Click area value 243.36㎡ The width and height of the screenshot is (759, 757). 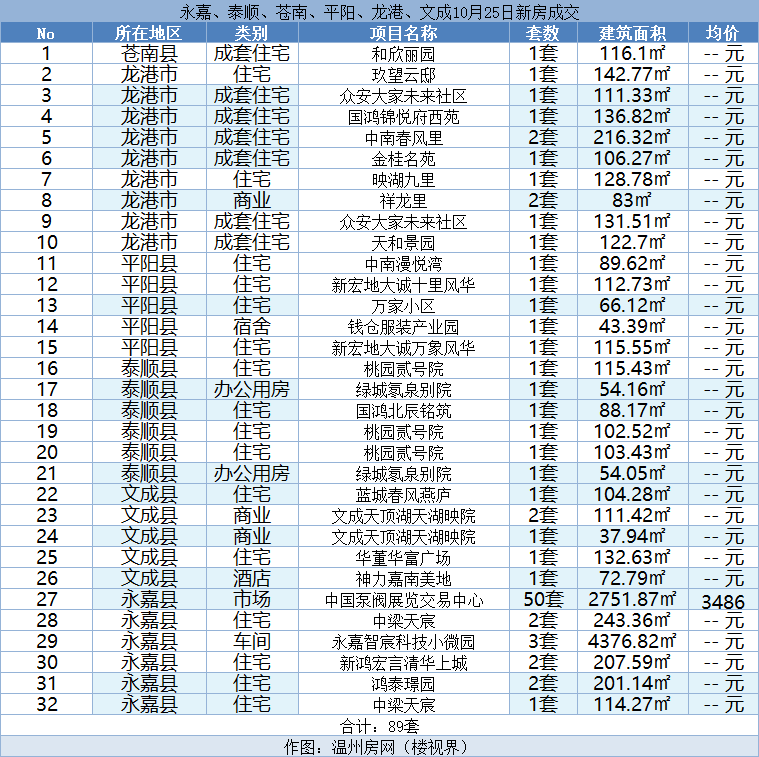632,620
